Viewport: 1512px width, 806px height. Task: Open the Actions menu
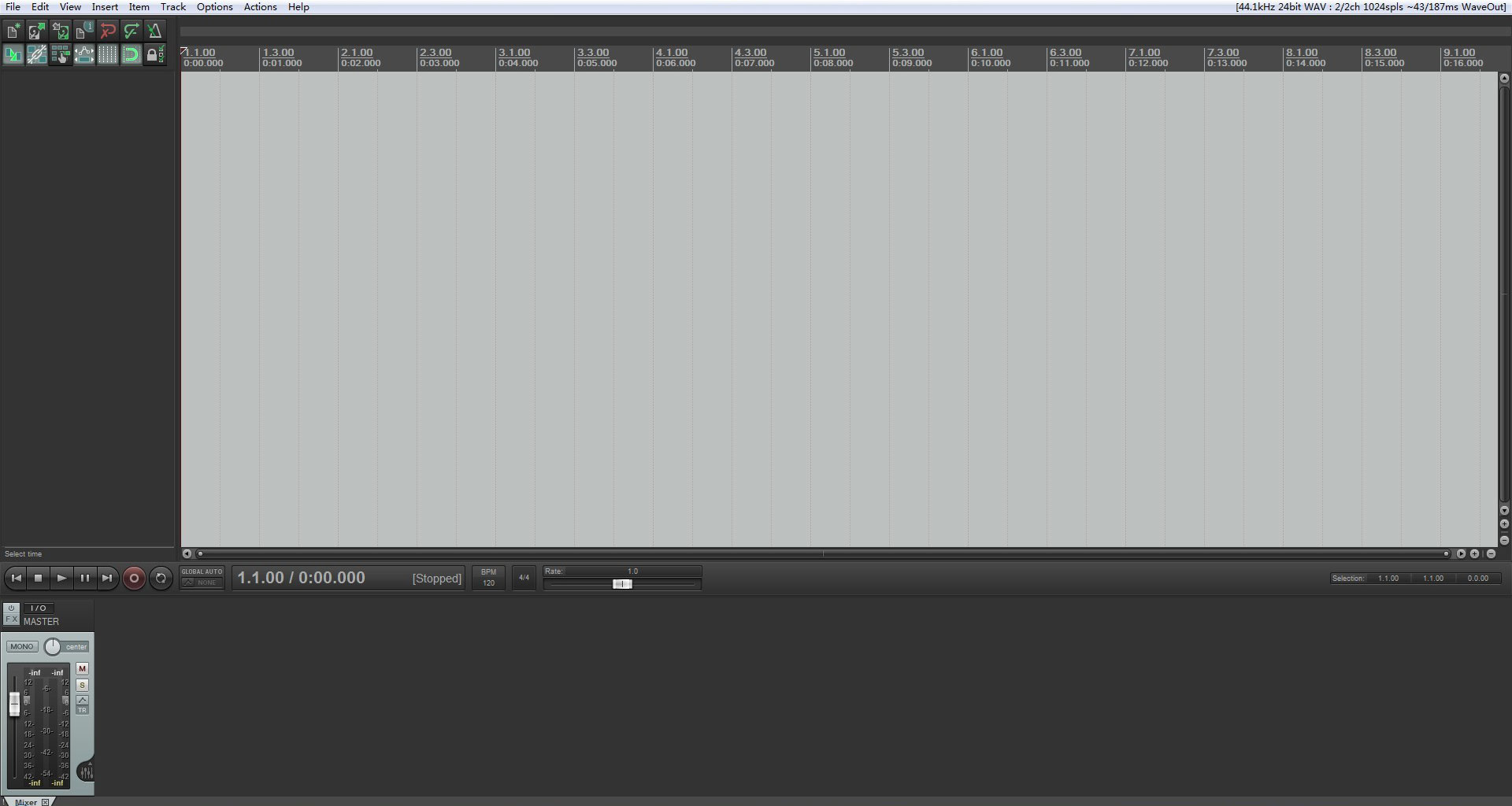coord(260,7)
